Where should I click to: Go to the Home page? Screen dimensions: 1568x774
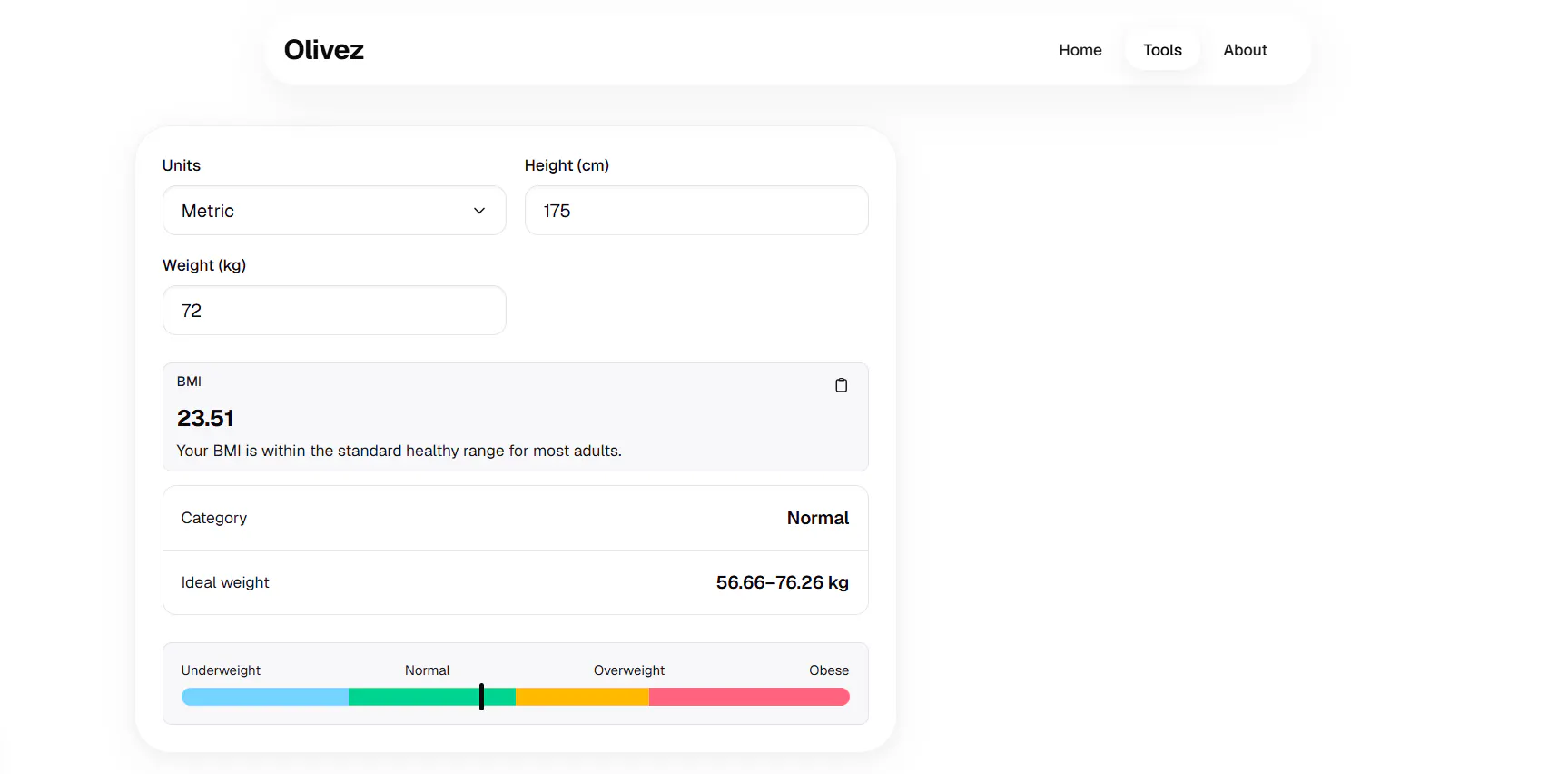(1080, 50)
